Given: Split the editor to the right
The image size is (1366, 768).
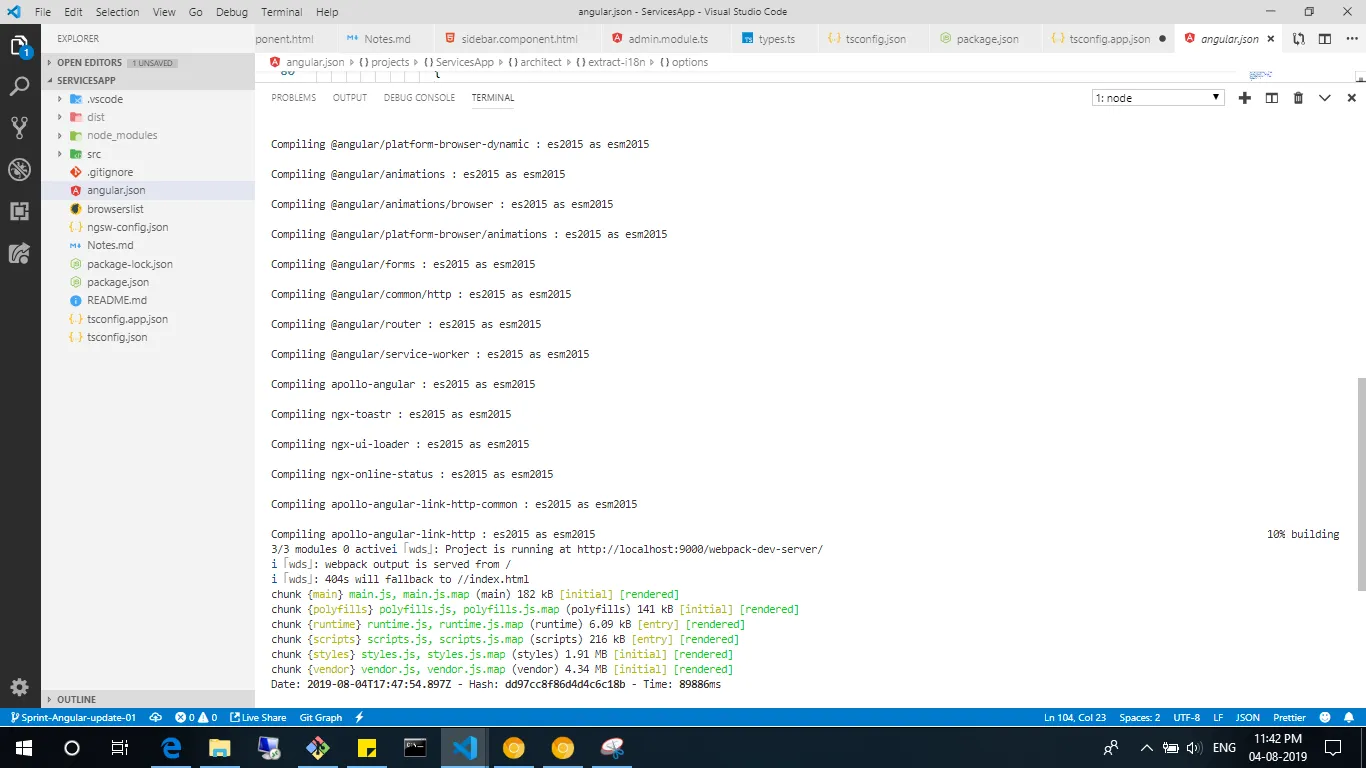Looking at the screenshot, I should (1325, 39).
